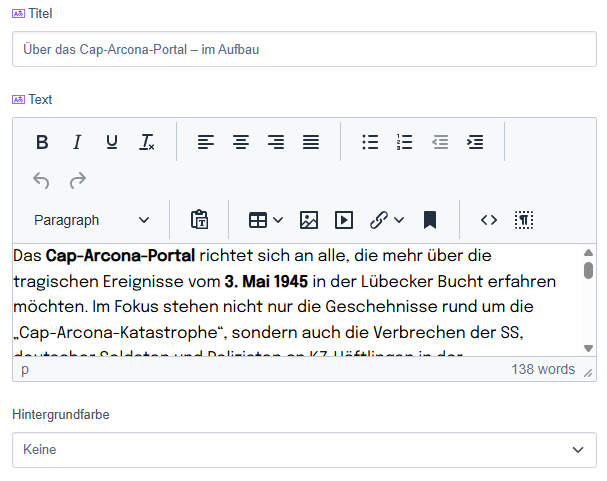This screenshot has width=607, height=481.
Task: Toggle italic text formatting
Action: tap(76, 142)
